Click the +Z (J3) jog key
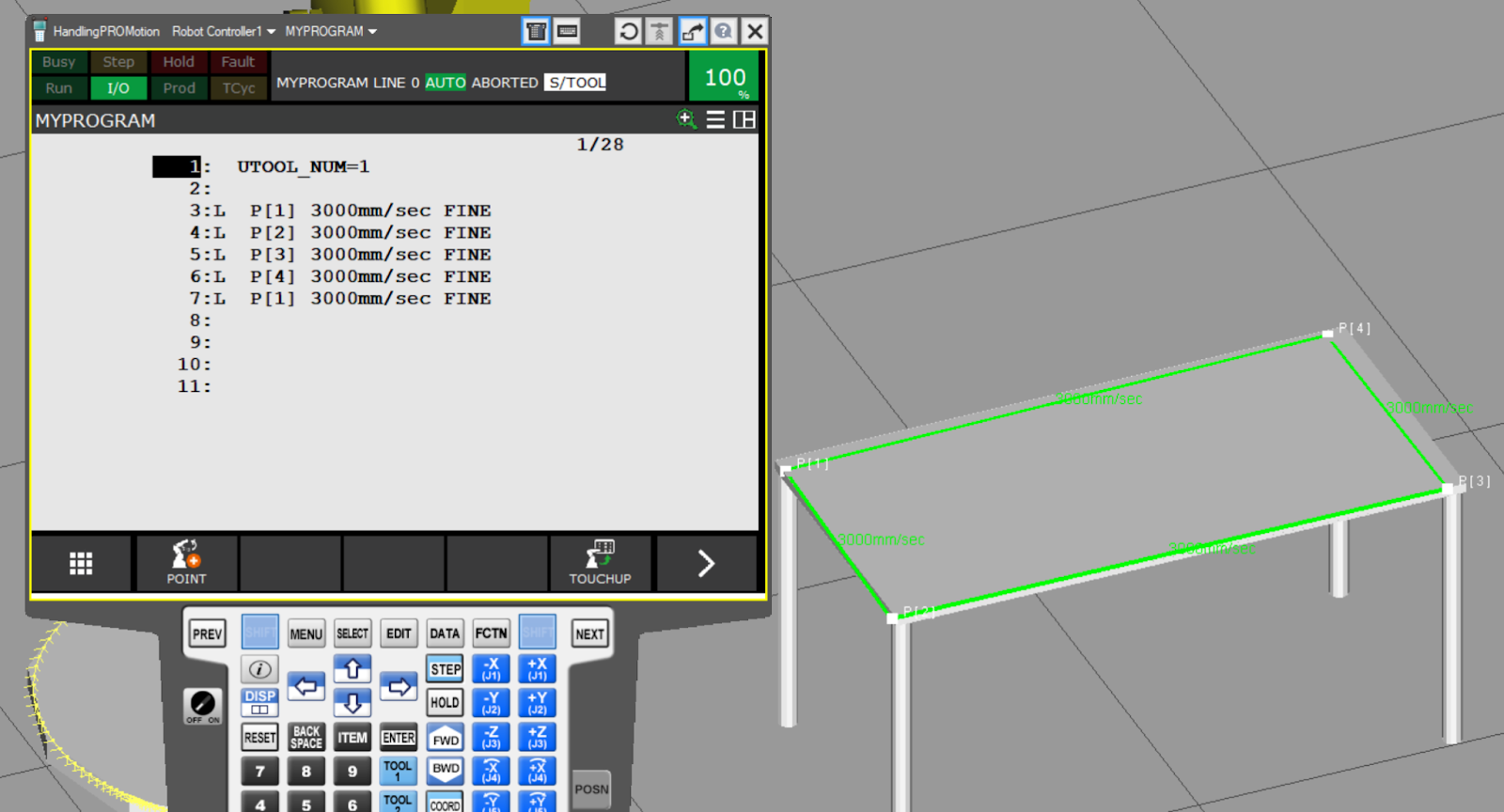 point(538,737)
